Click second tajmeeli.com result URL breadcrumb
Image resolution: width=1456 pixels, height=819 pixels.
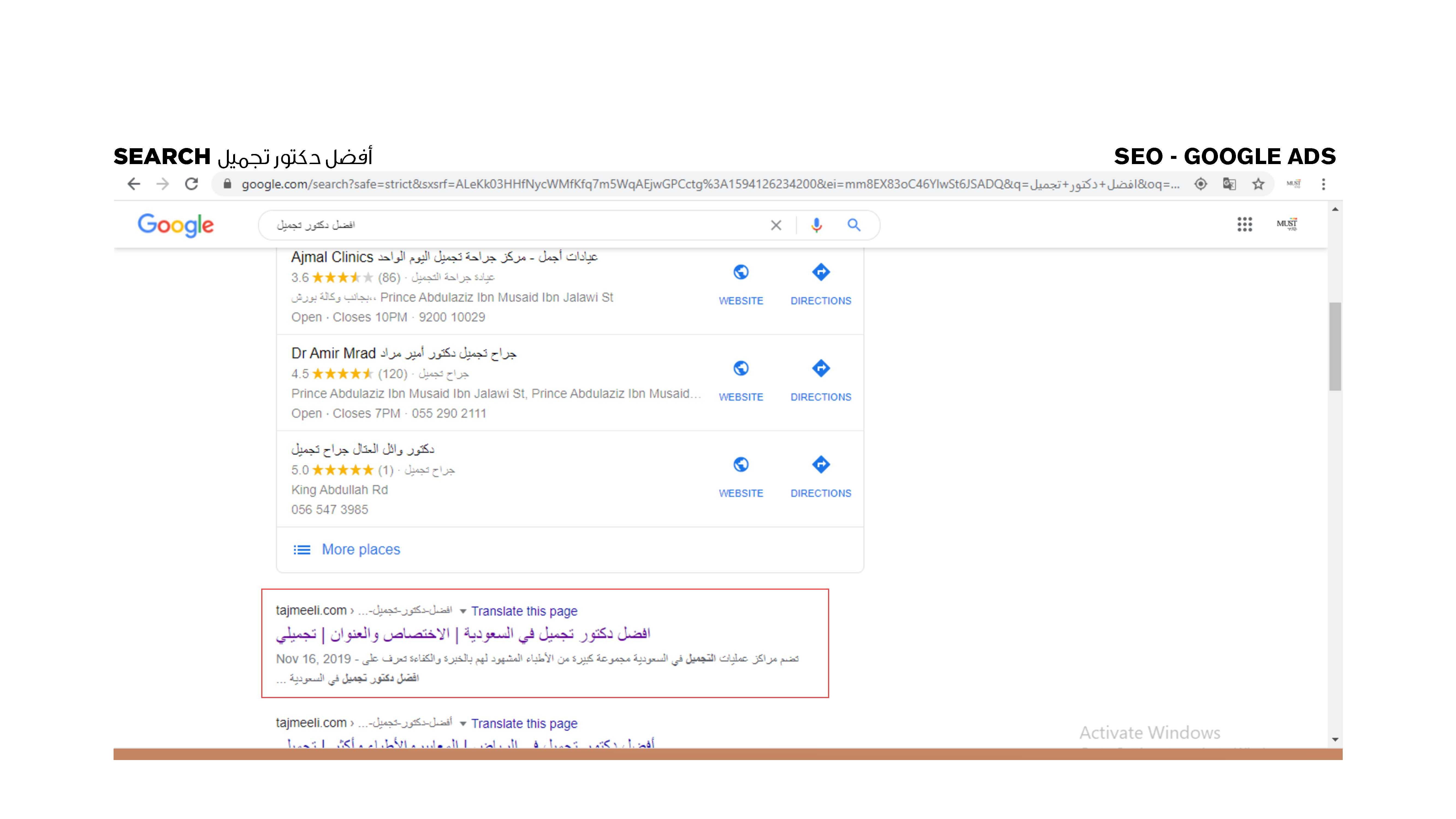click(x=363, y=723)
